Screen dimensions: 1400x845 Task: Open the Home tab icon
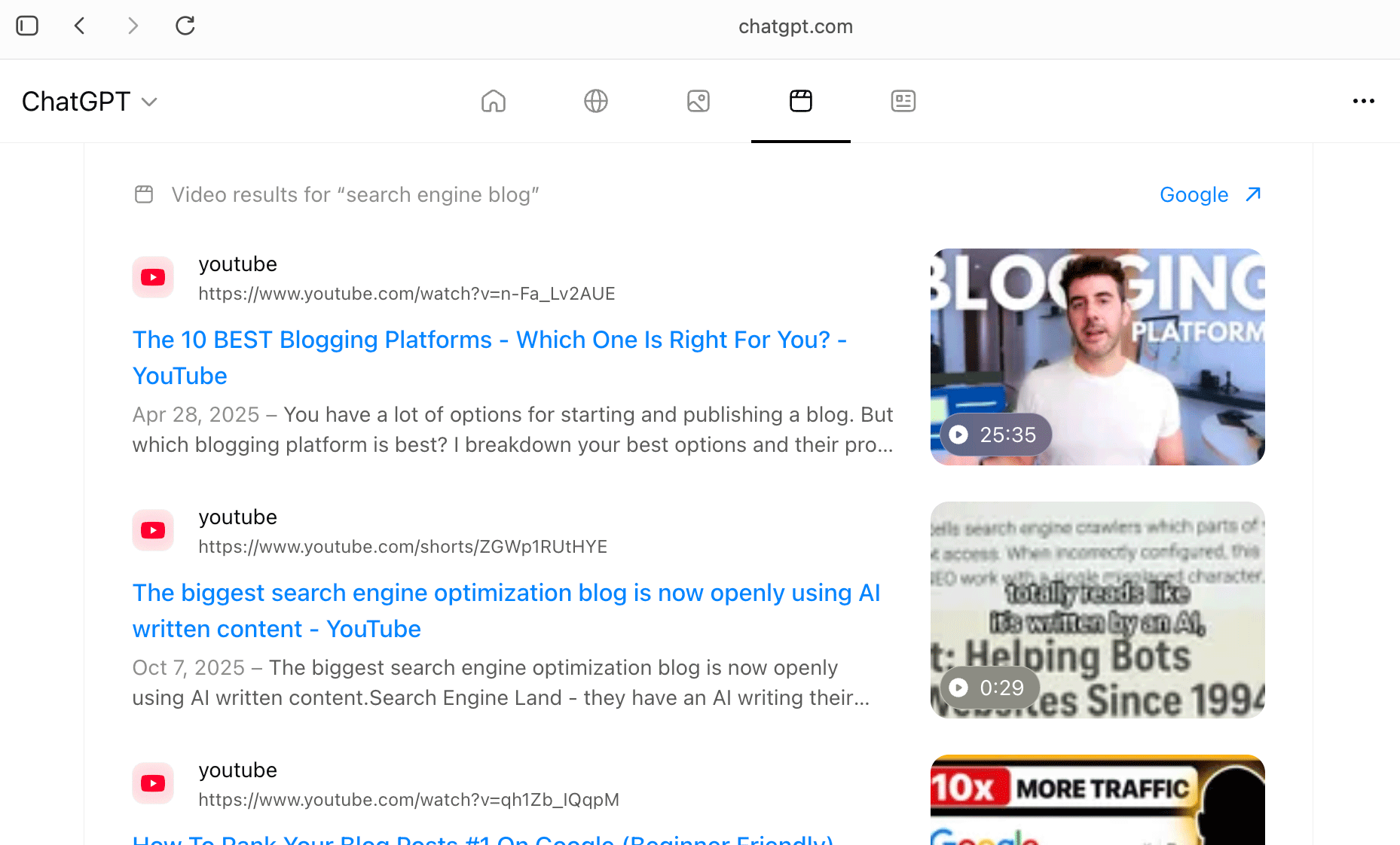[x=494, y=101]
